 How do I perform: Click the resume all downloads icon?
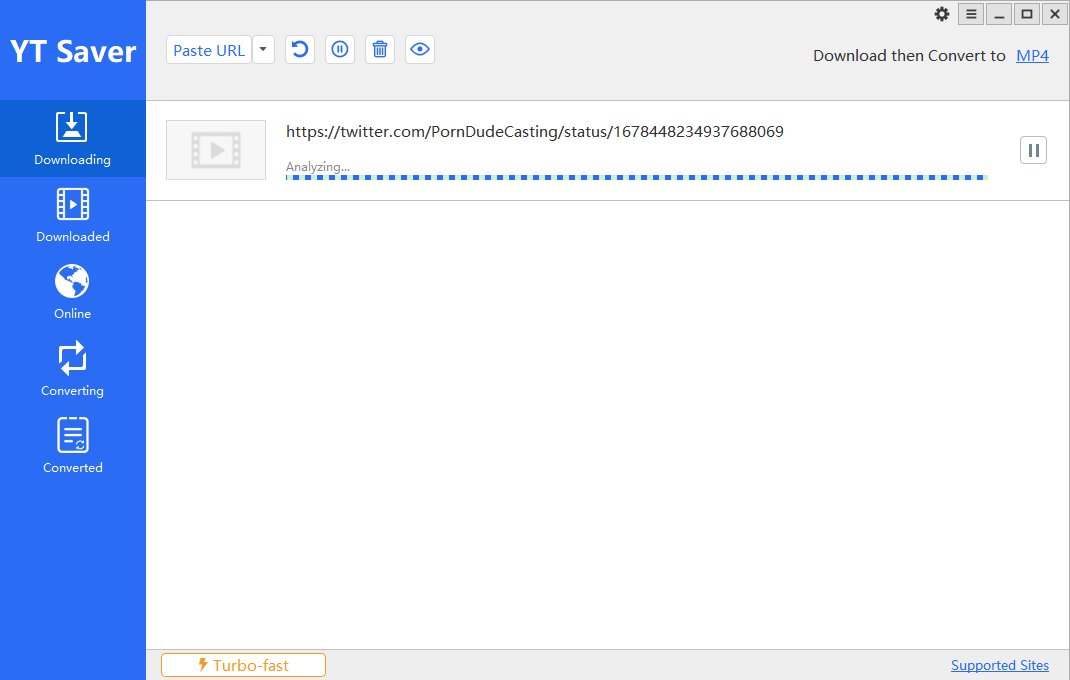(x=300, y=50)
